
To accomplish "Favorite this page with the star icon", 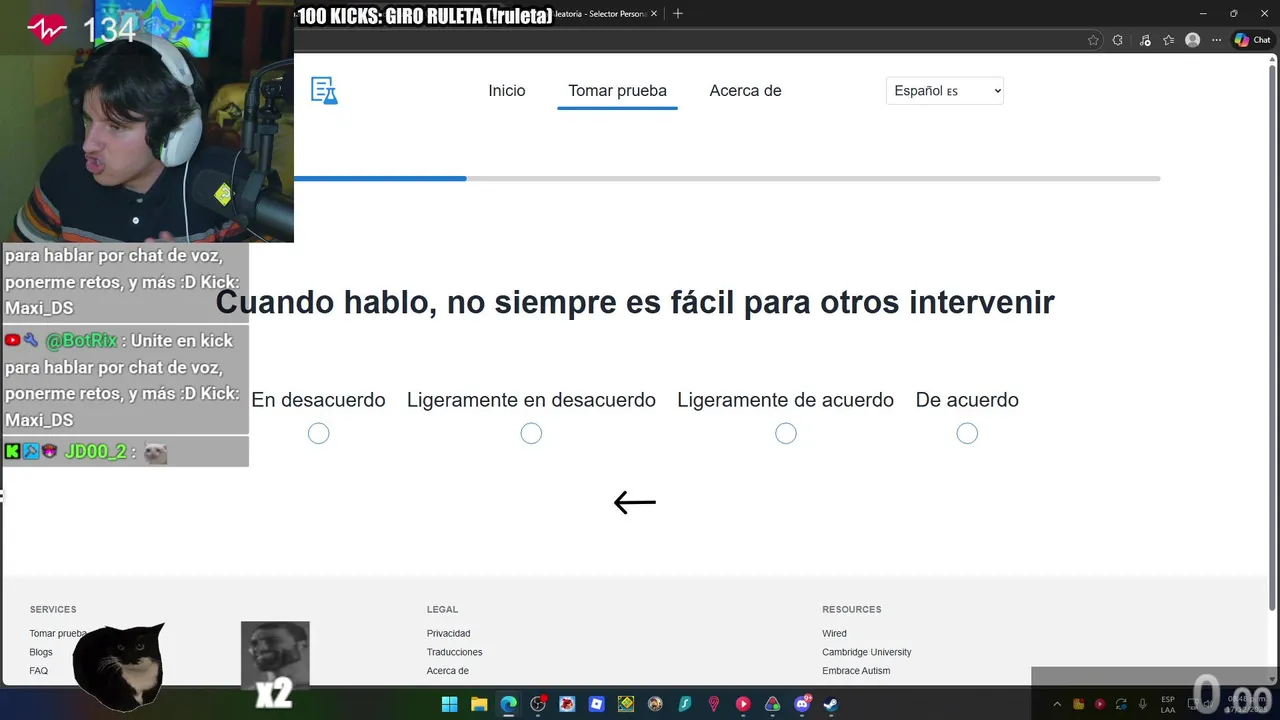I will click(1093, 40).
